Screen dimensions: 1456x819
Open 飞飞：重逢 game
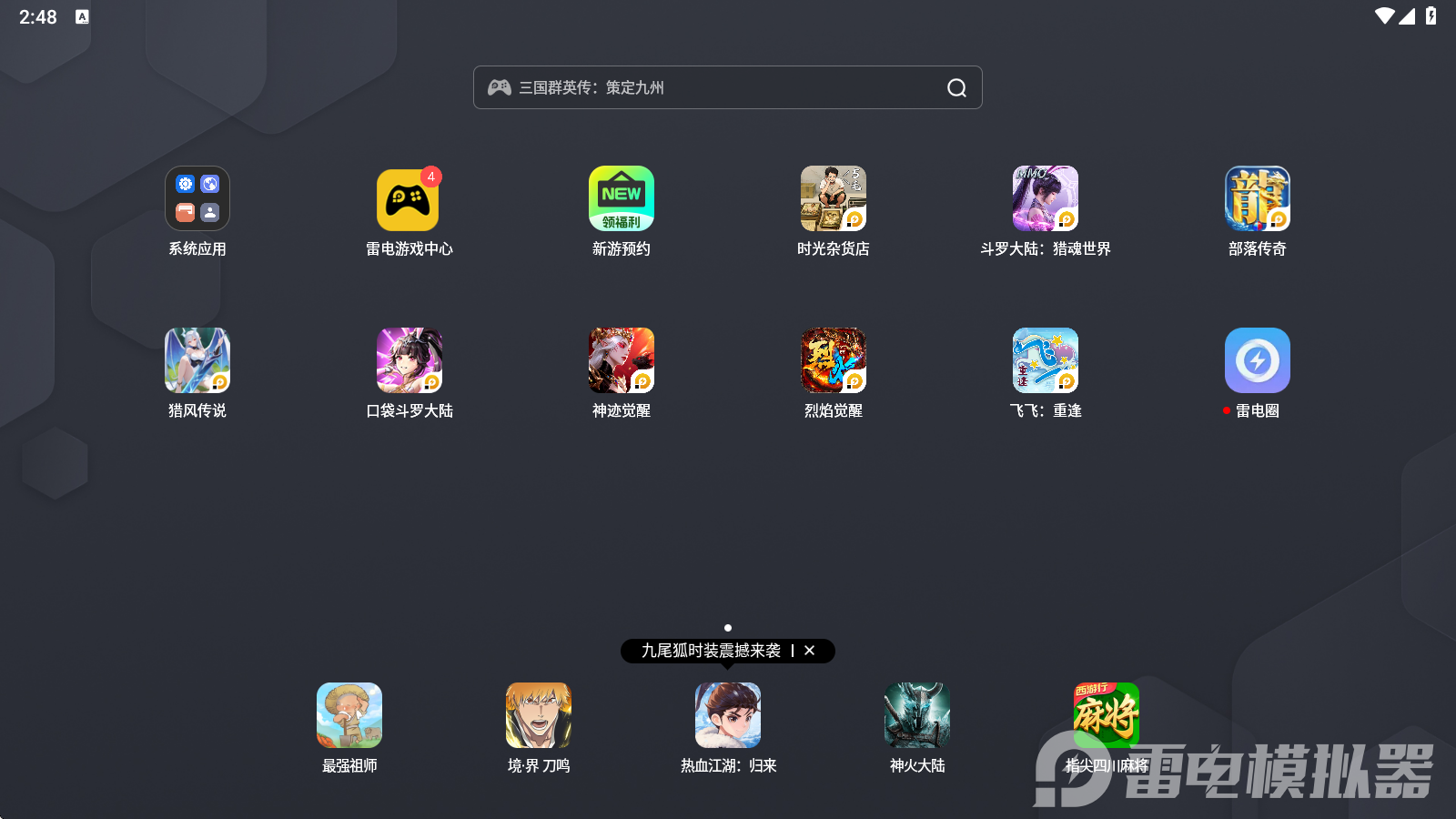click(1046, 360)
